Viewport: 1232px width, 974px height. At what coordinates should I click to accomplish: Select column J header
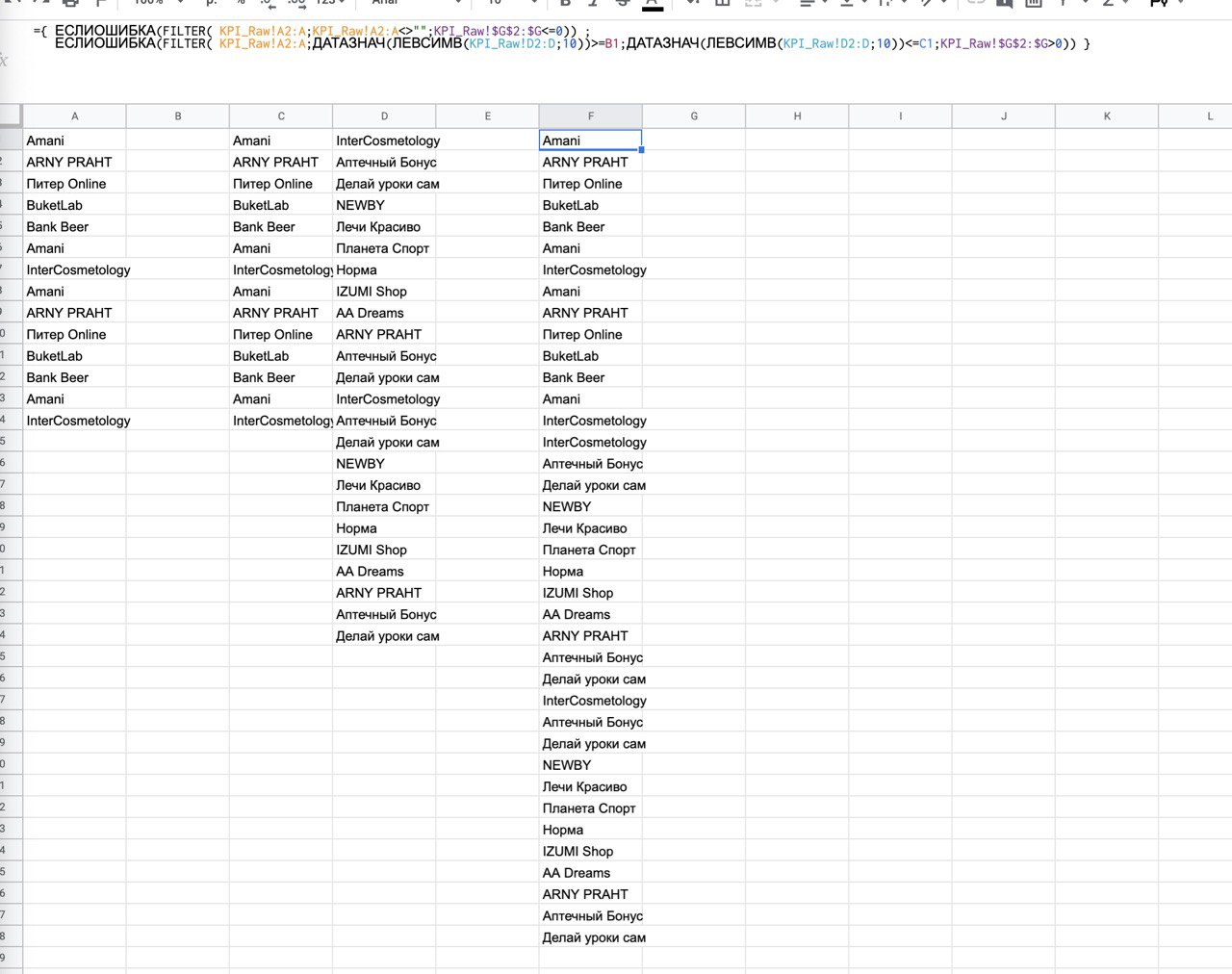(1004, 115)
